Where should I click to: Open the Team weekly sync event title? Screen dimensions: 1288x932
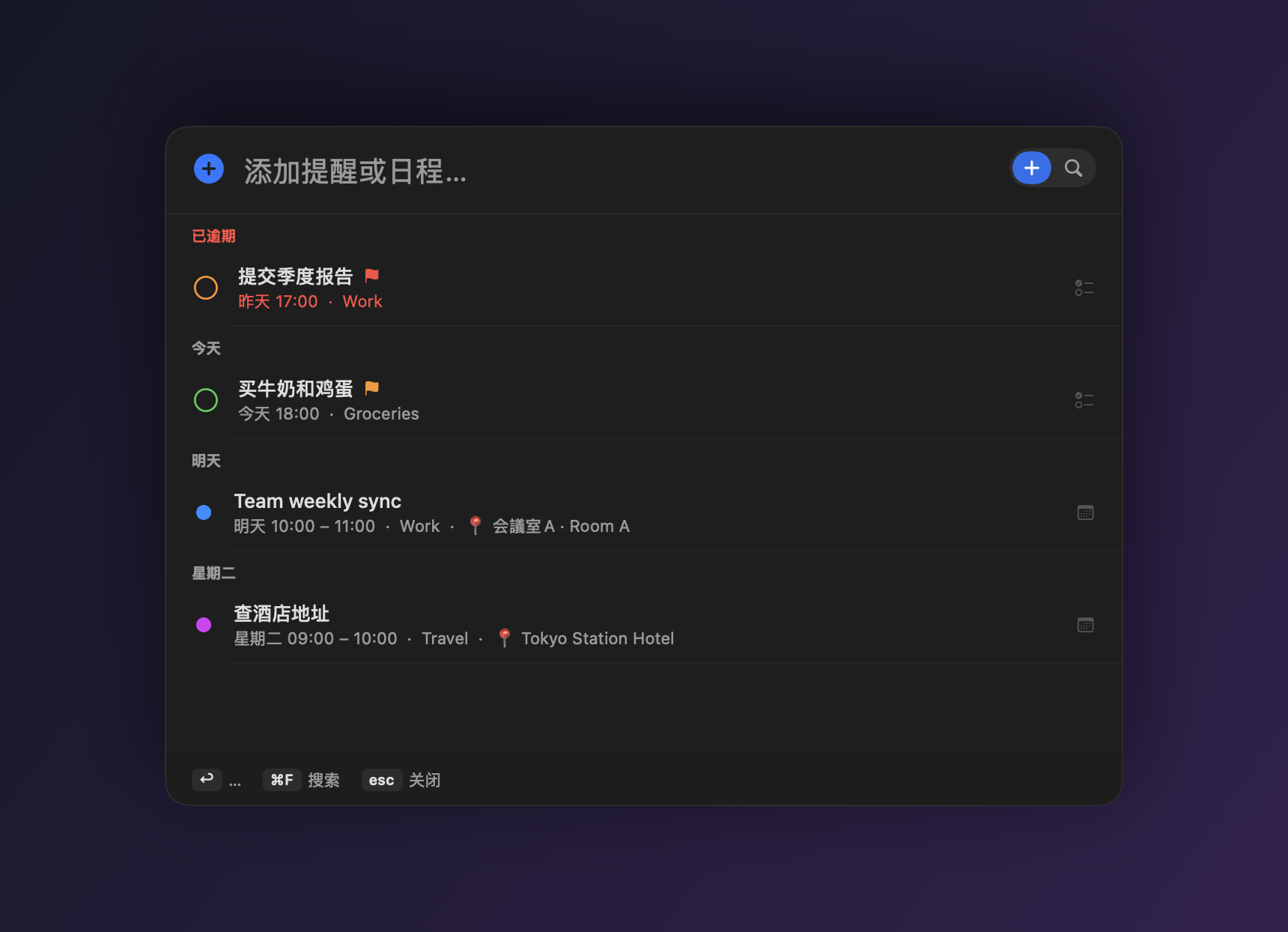318,501
